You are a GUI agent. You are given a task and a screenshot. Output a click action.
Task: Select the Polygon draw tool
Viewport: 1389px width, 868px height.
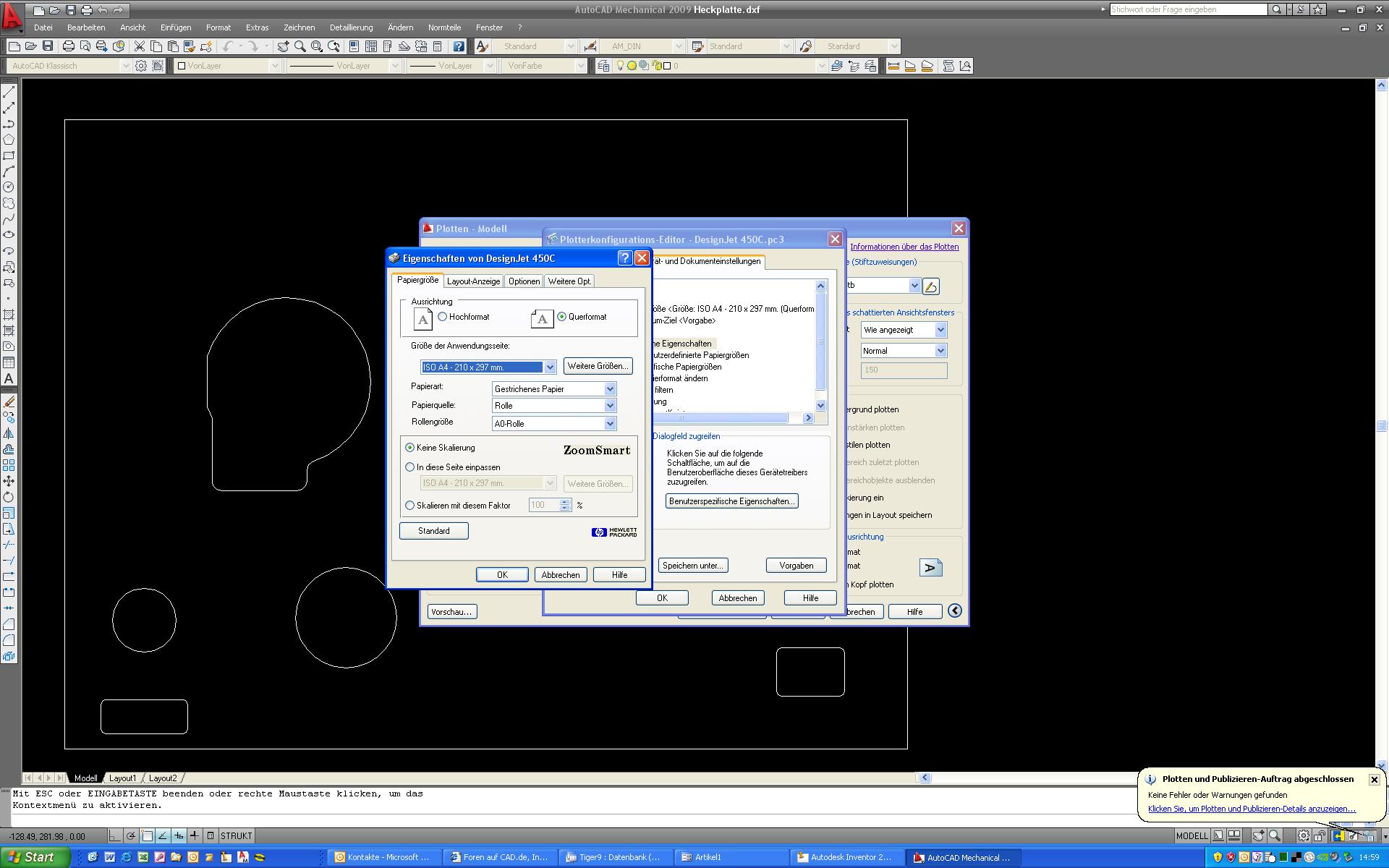pos(9,140)
